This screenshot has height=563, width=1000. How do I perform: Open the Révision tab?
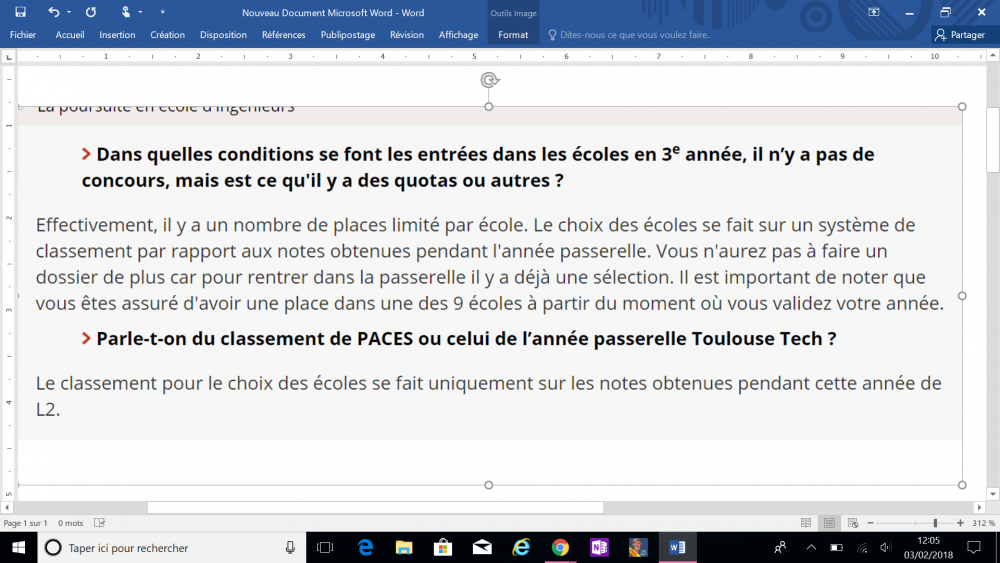point(407,35)
